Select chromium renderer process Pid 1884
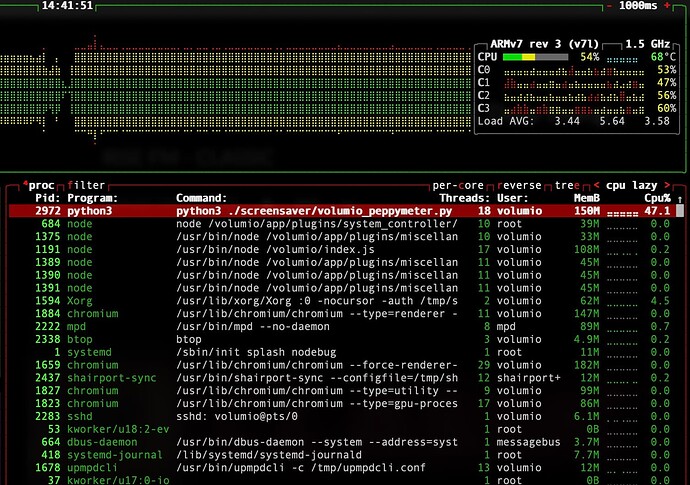This screenshot has height=485, width=690. click(342, 313)
